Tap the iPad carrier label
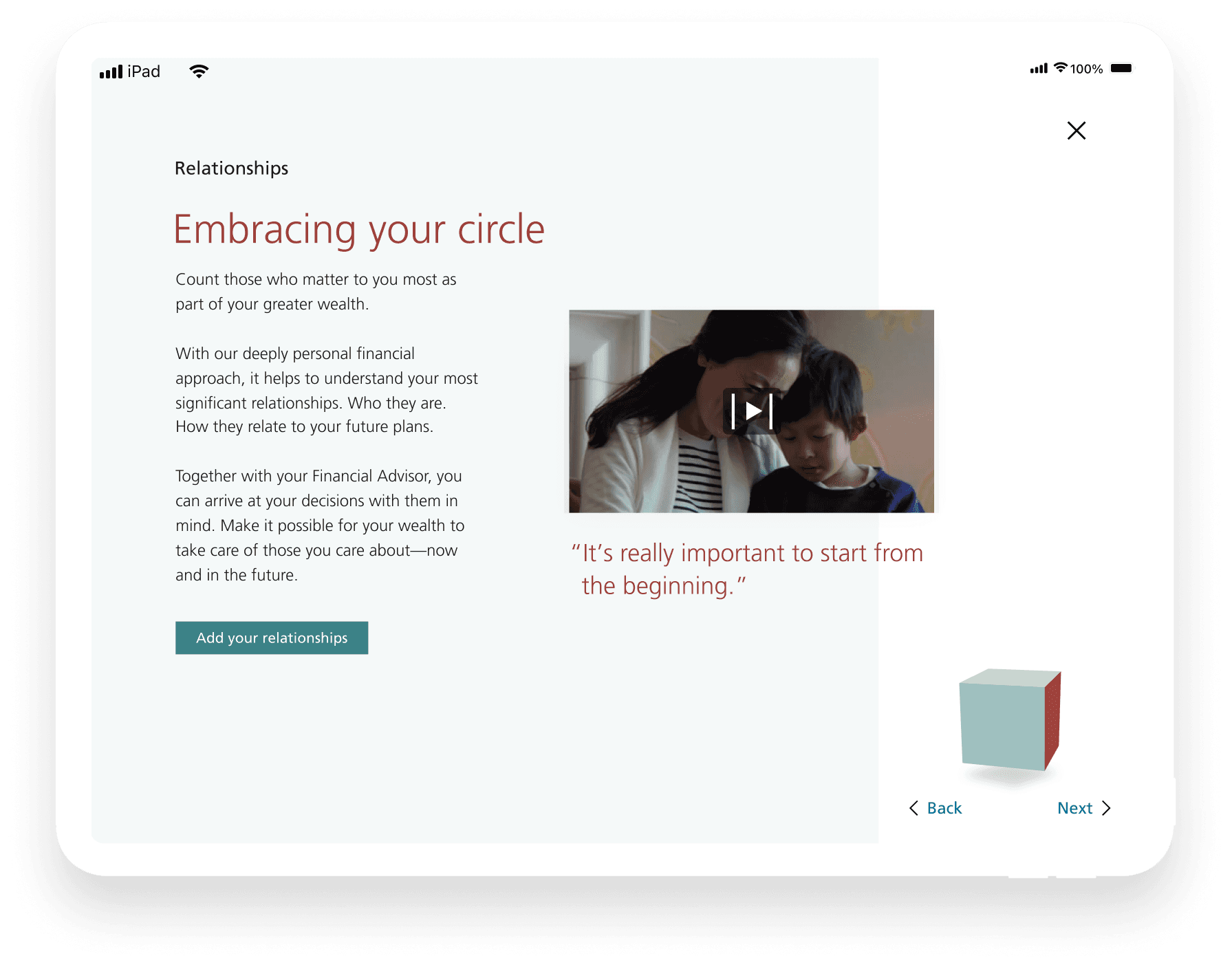Image resolution: width=1232 pixels, height=967 pixels. (x=144, y=72)
